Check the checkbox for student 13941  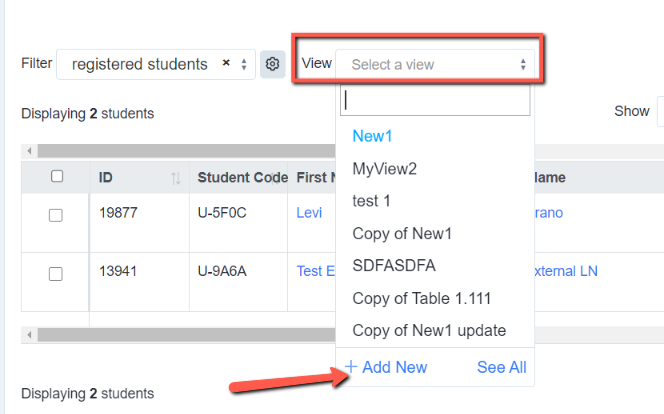pos(55,274)
